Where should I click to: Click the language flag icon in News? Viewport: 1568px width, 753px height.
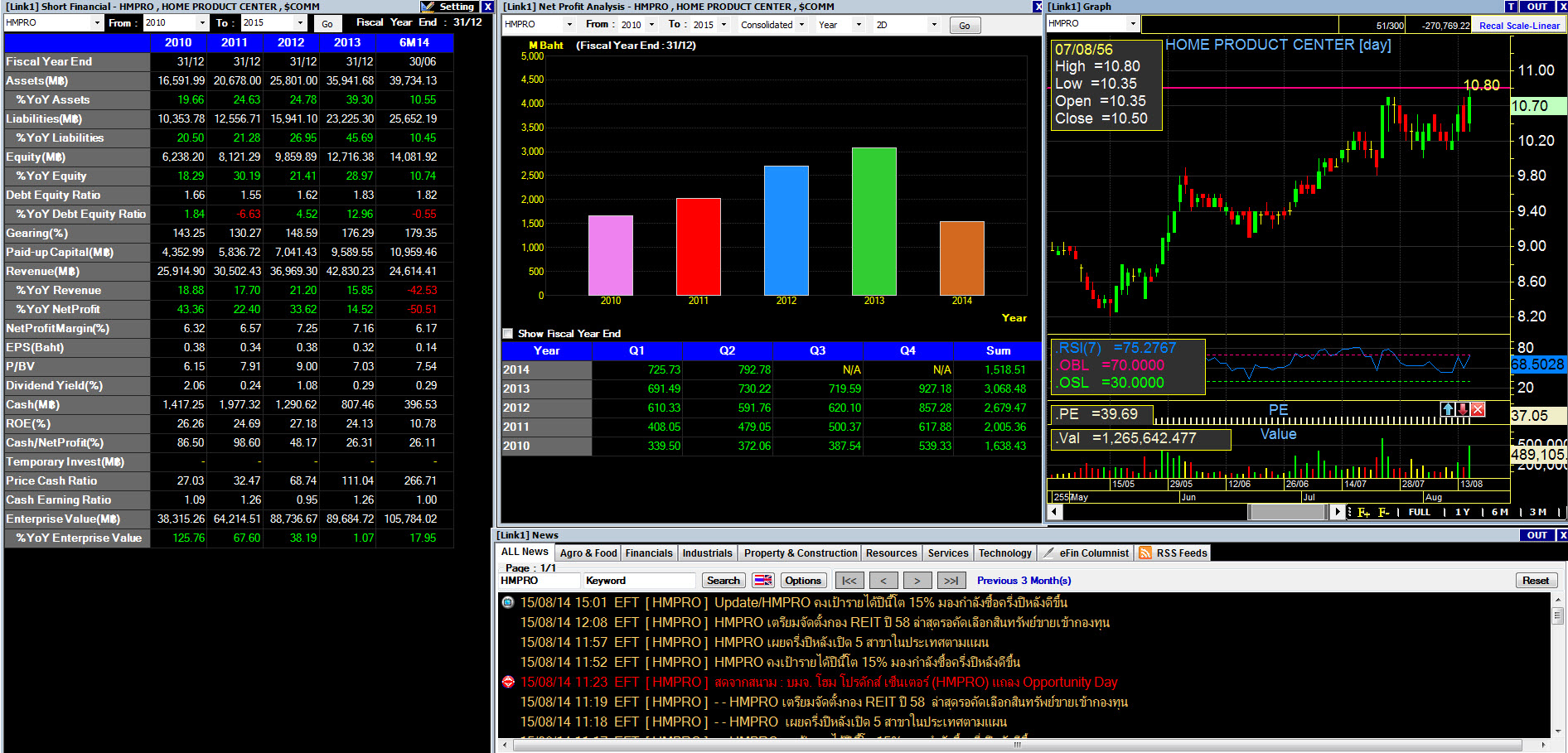(x=763, y=581)
